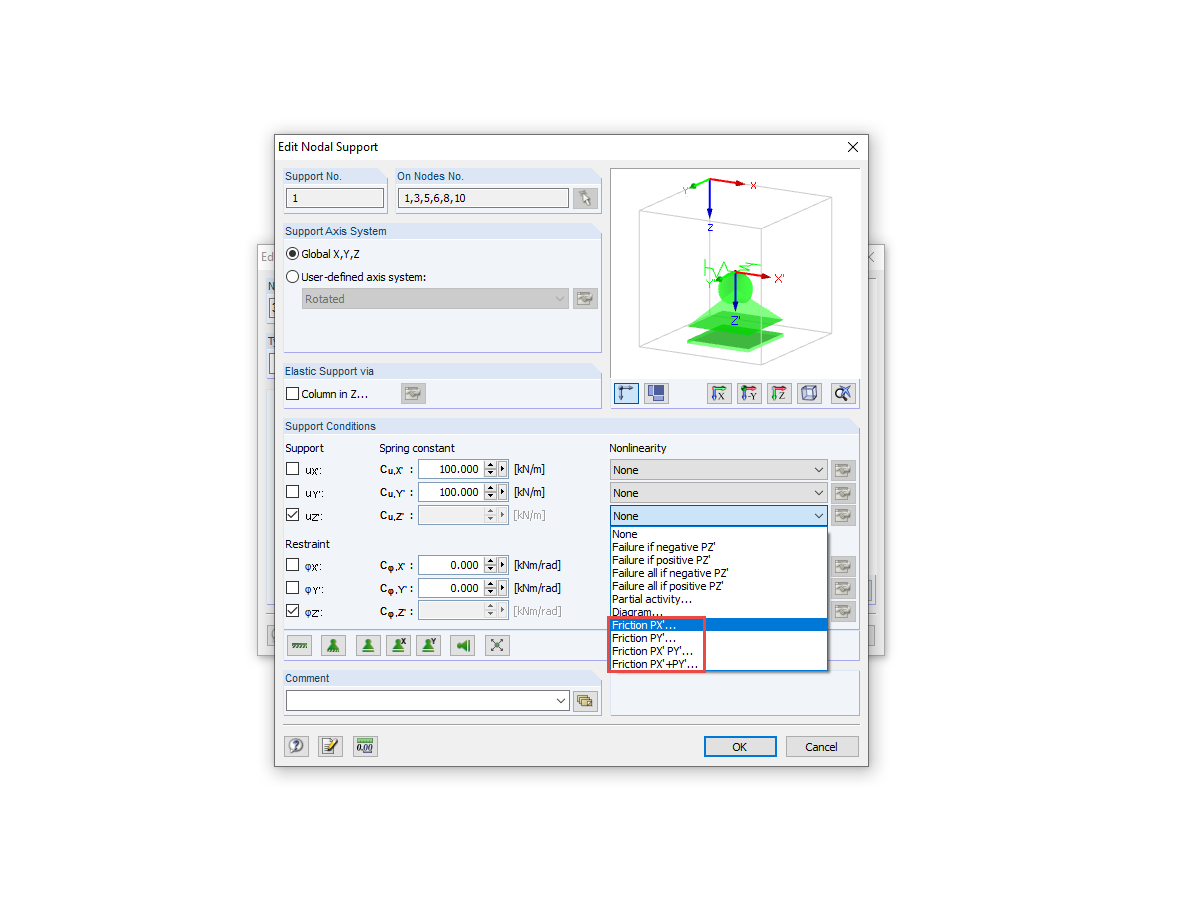Viewport: 1200px width, 900px height.
Task: Check the uX' support checkbox
Action: (293, 469)
